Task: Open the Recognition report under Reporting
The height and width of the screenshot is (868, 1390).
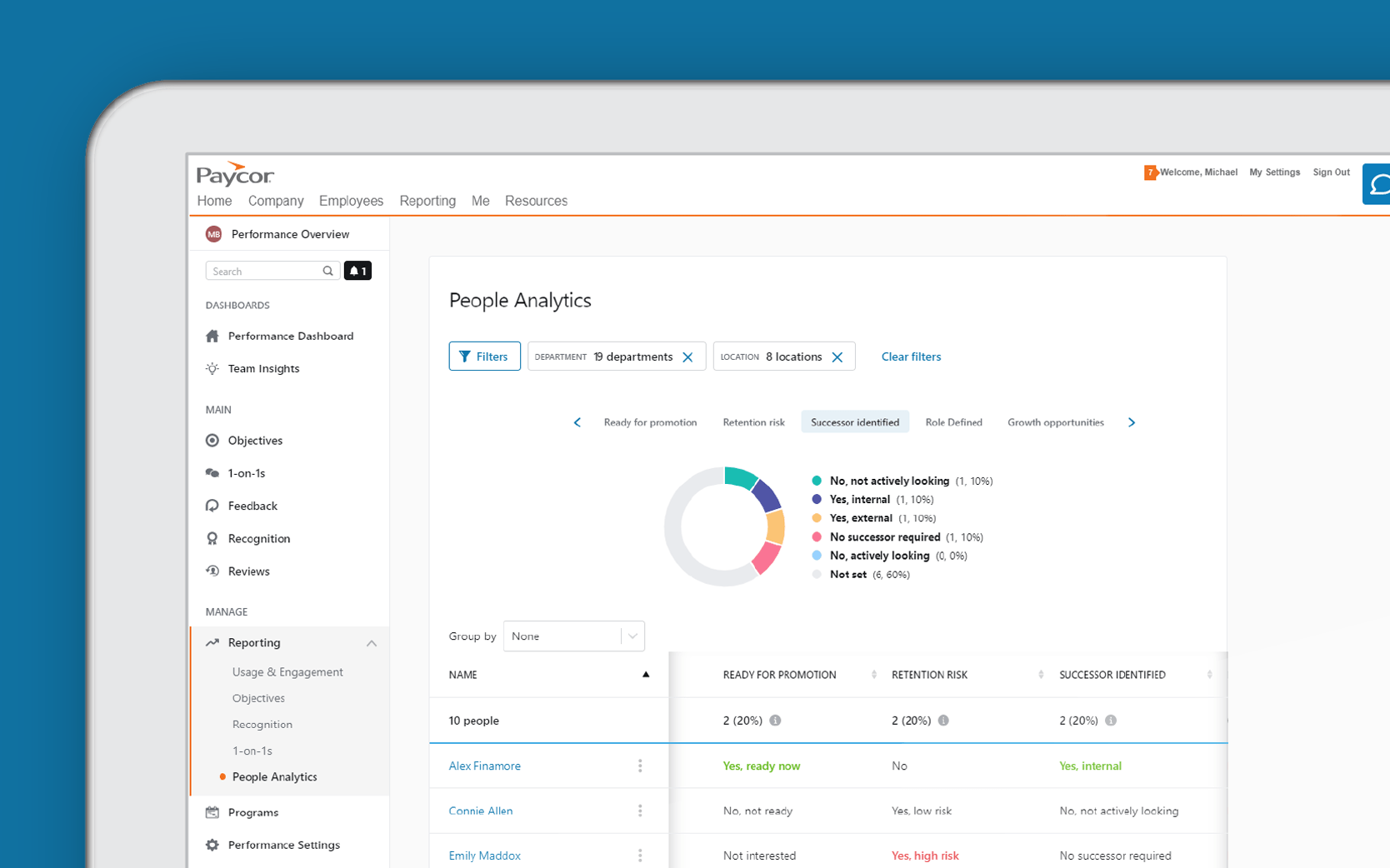Action: 262,725
